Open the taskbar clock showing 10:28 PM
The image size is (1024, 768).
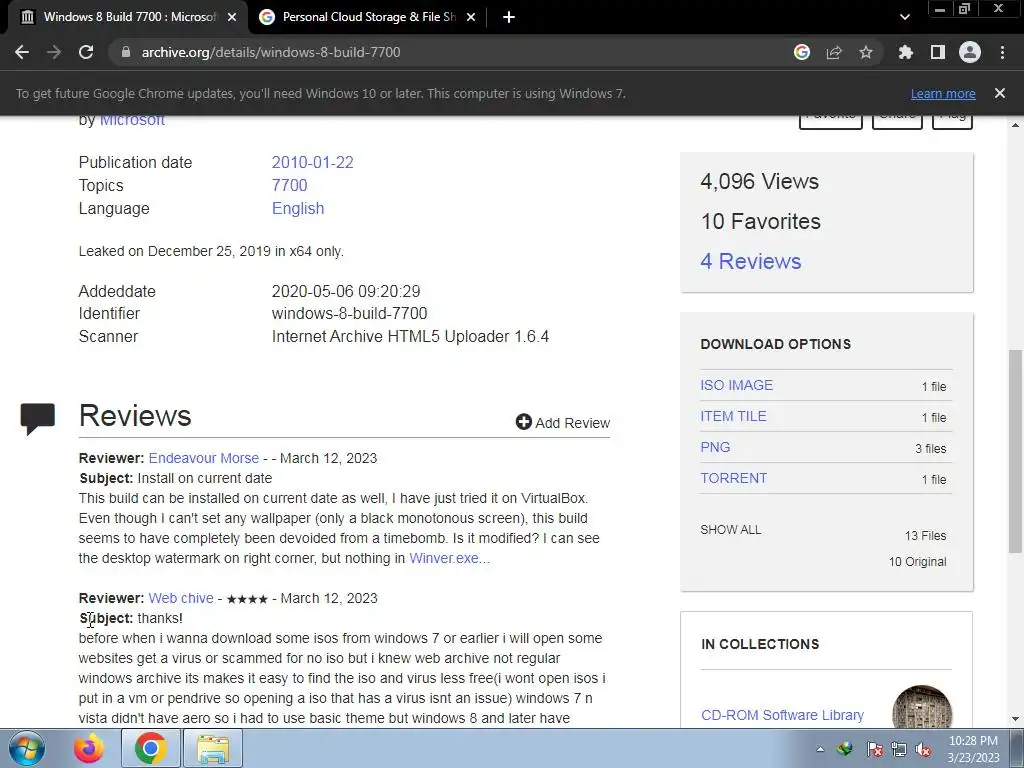973,749
